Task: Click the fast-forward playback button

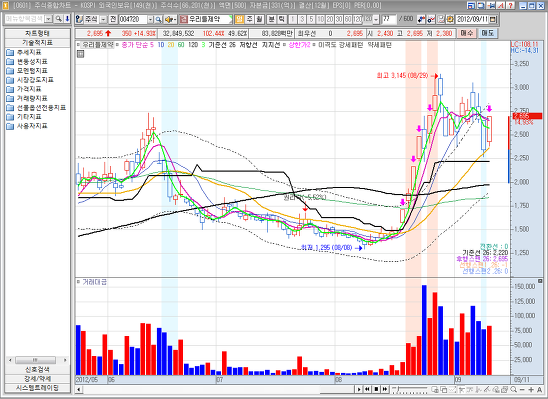Action: tap(385, 389)
